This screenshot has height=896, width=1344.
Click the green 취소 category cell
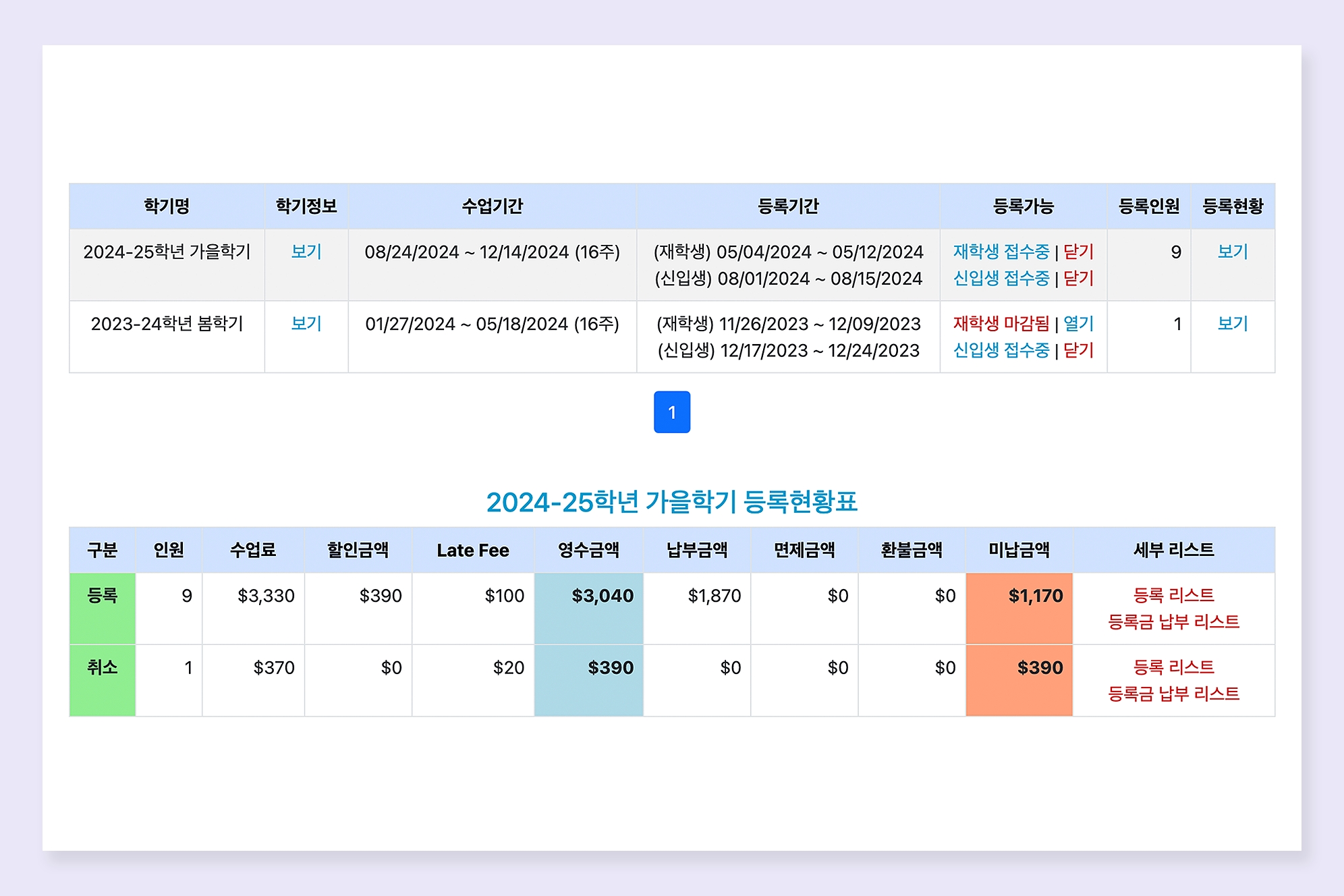(103, 679)
